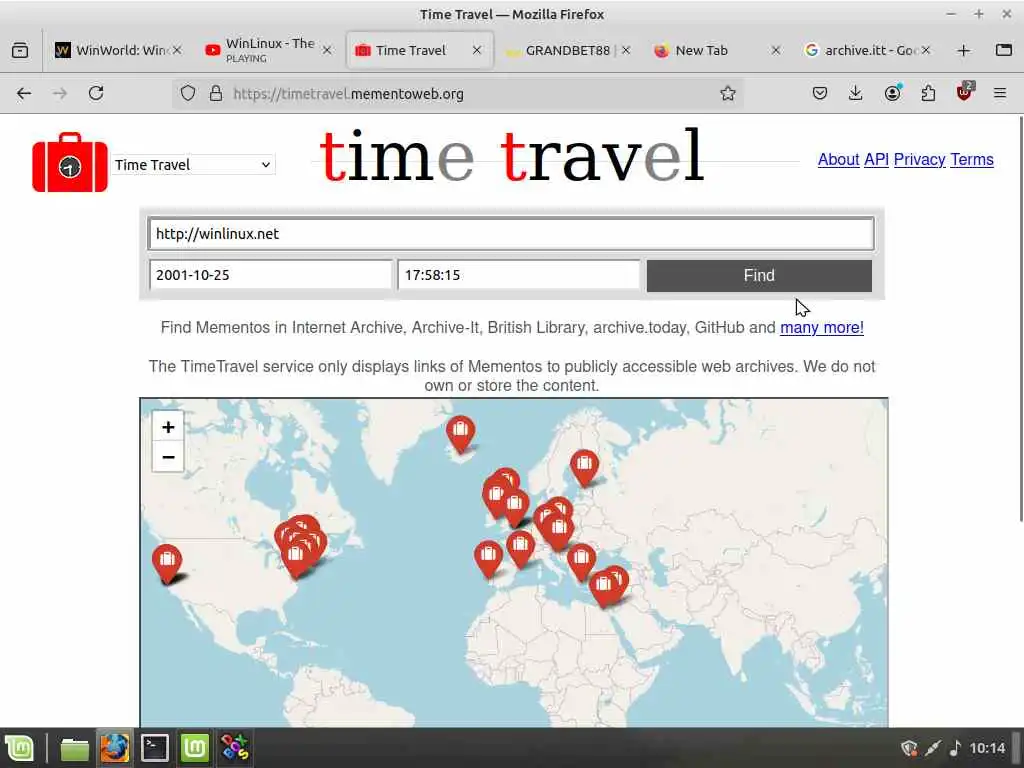Open the Linux Mint start menu
The image size is (1024, 768).
(x=20, y=748)
